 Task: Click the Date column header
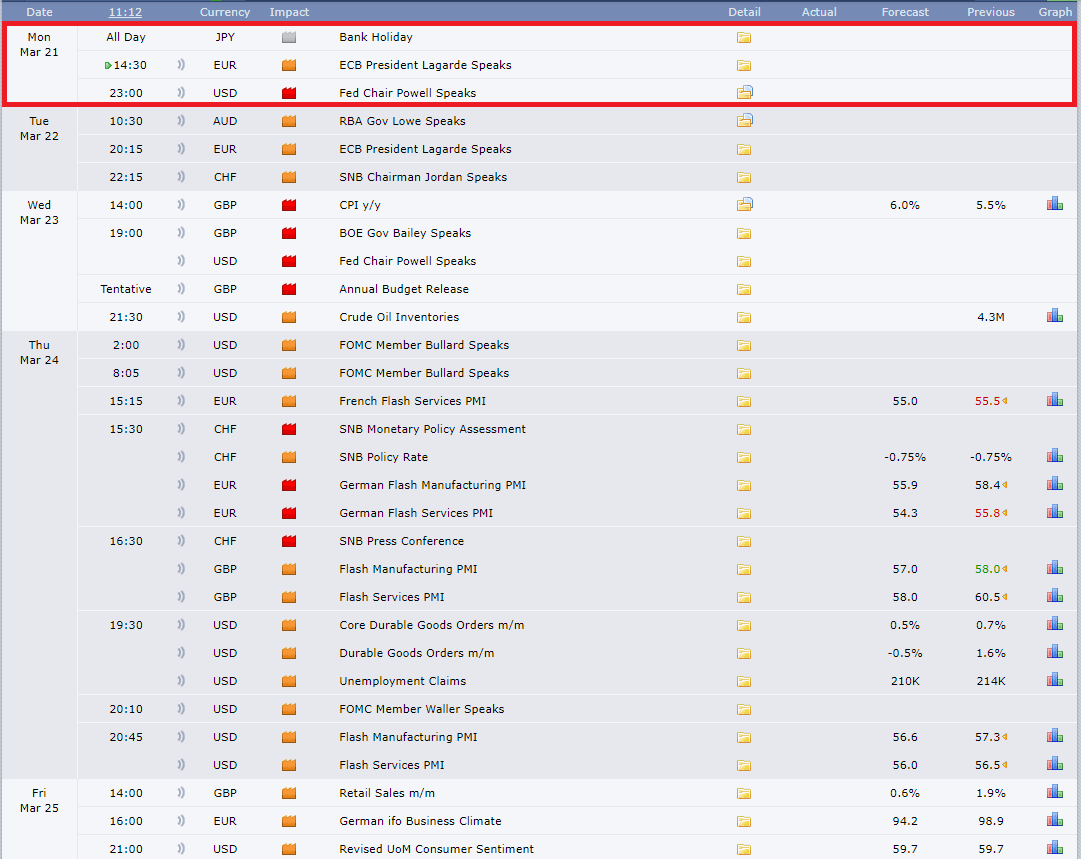(x=39, y=12)
